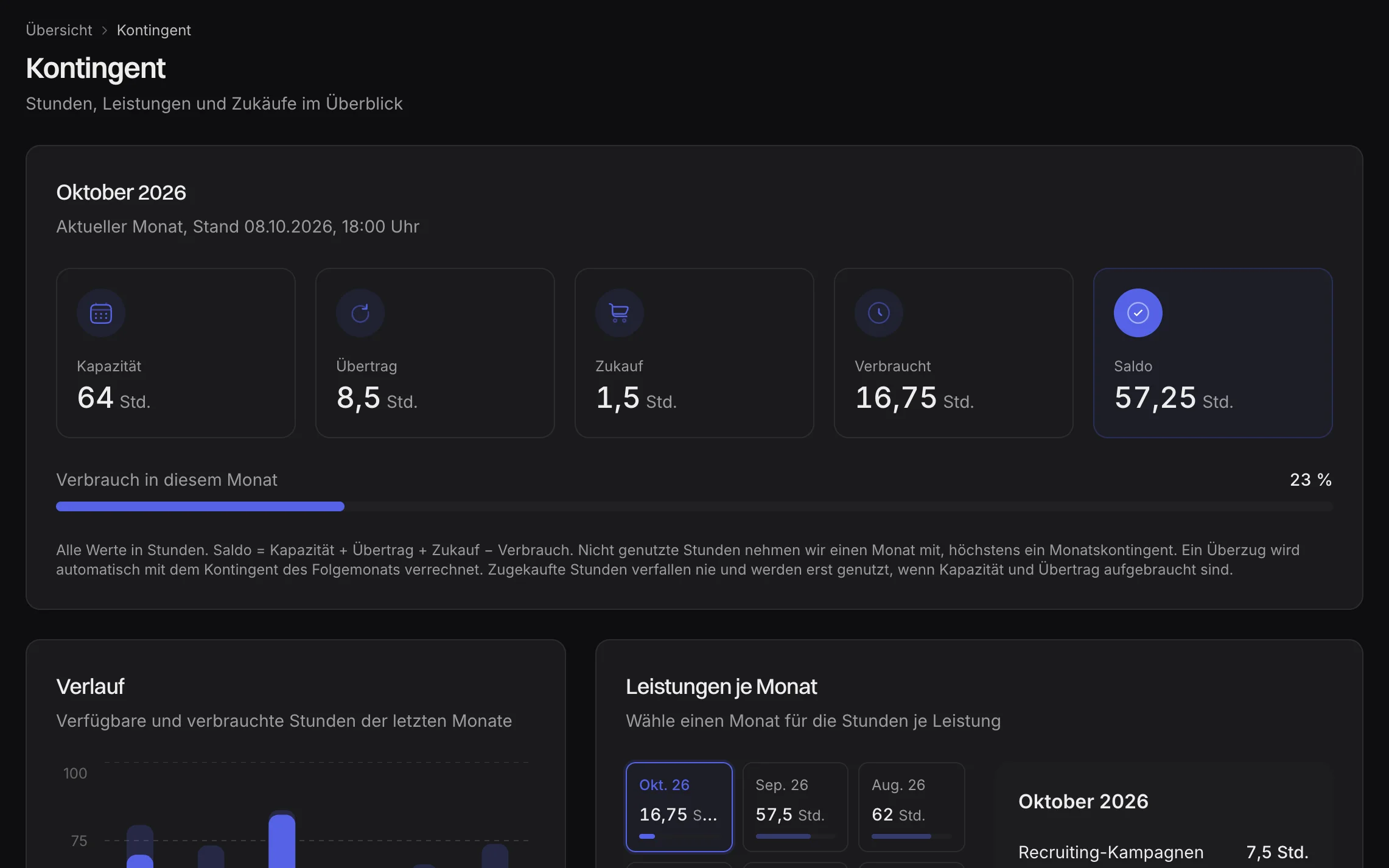Click the Verbrauch in diesem Monat label
The width and height of the screenshot is (1389, 868).
coord(167,480)
